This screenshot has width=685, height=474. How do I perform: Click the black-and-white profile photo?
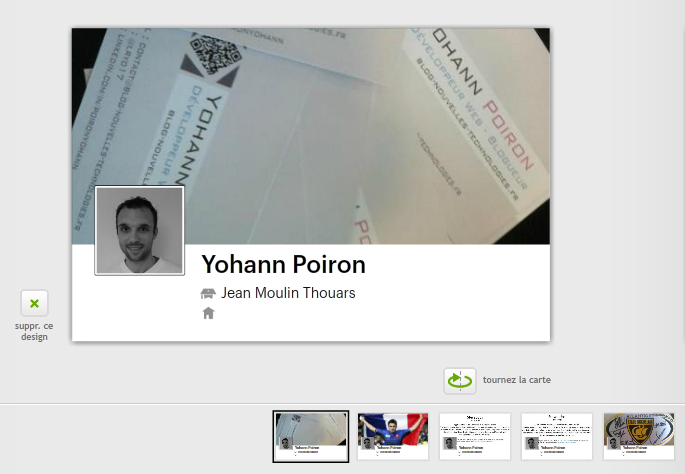139,231
